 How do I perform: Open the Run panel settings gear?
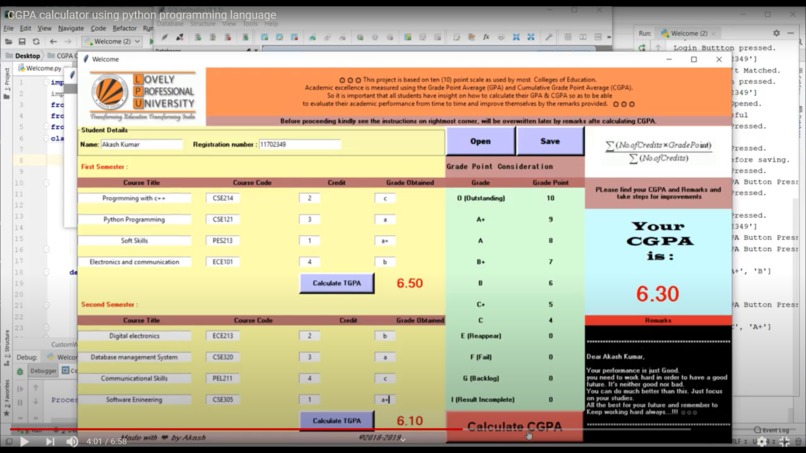[x=776, y=33]
